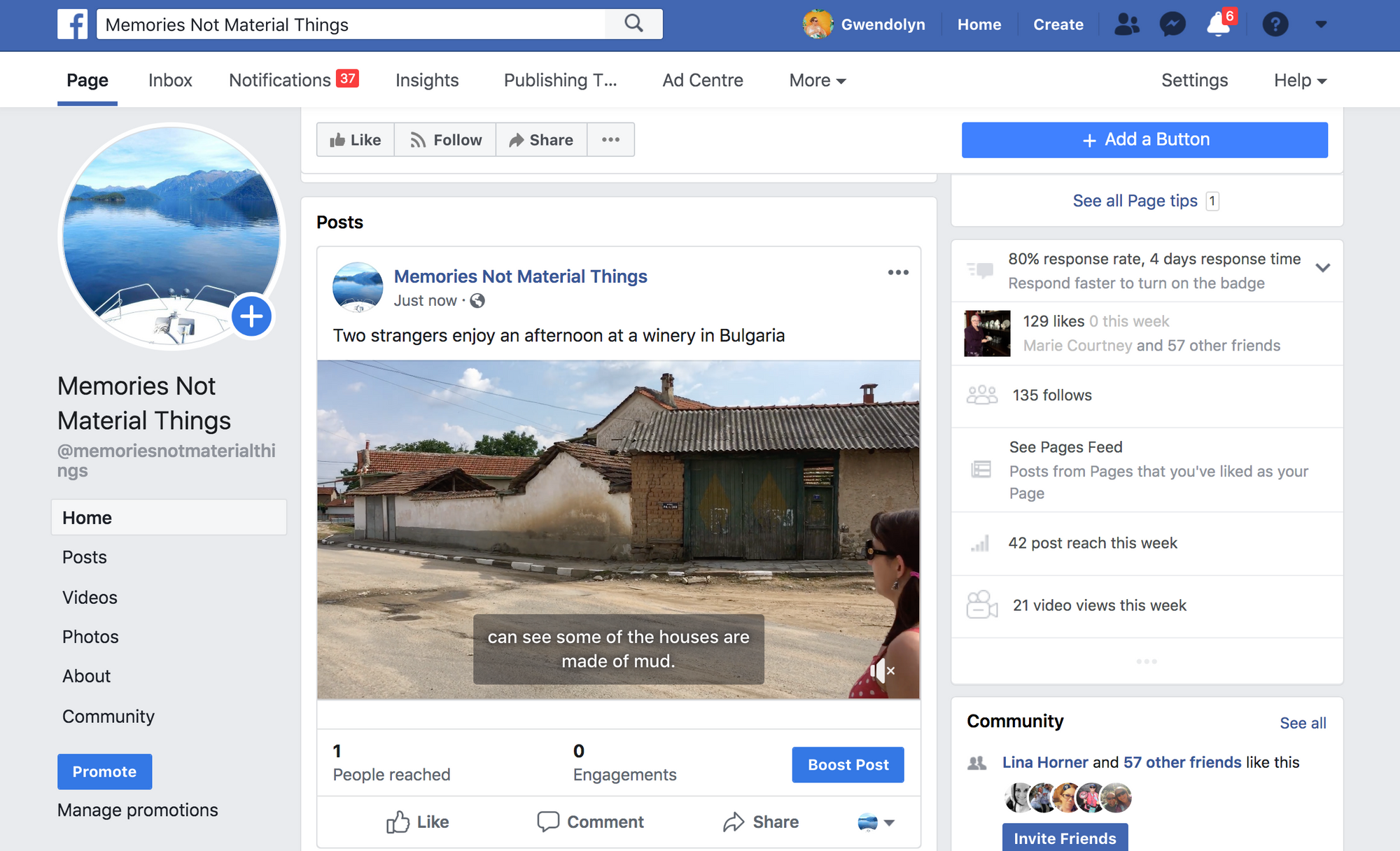Screen dimensions: 1400x851
Task: Open the post's three-dot options menu
Action: pos(898,272)
